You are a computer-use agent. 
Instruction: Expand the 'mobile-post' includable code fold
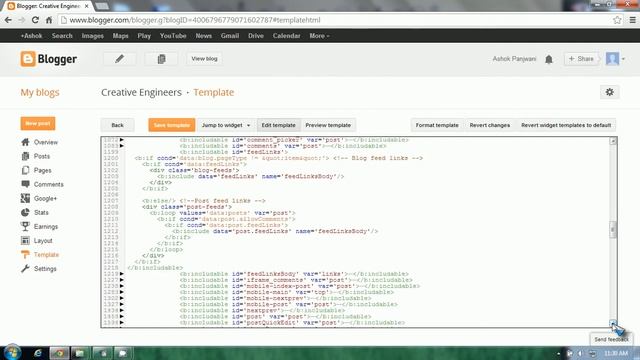click(x=122, y=304)
